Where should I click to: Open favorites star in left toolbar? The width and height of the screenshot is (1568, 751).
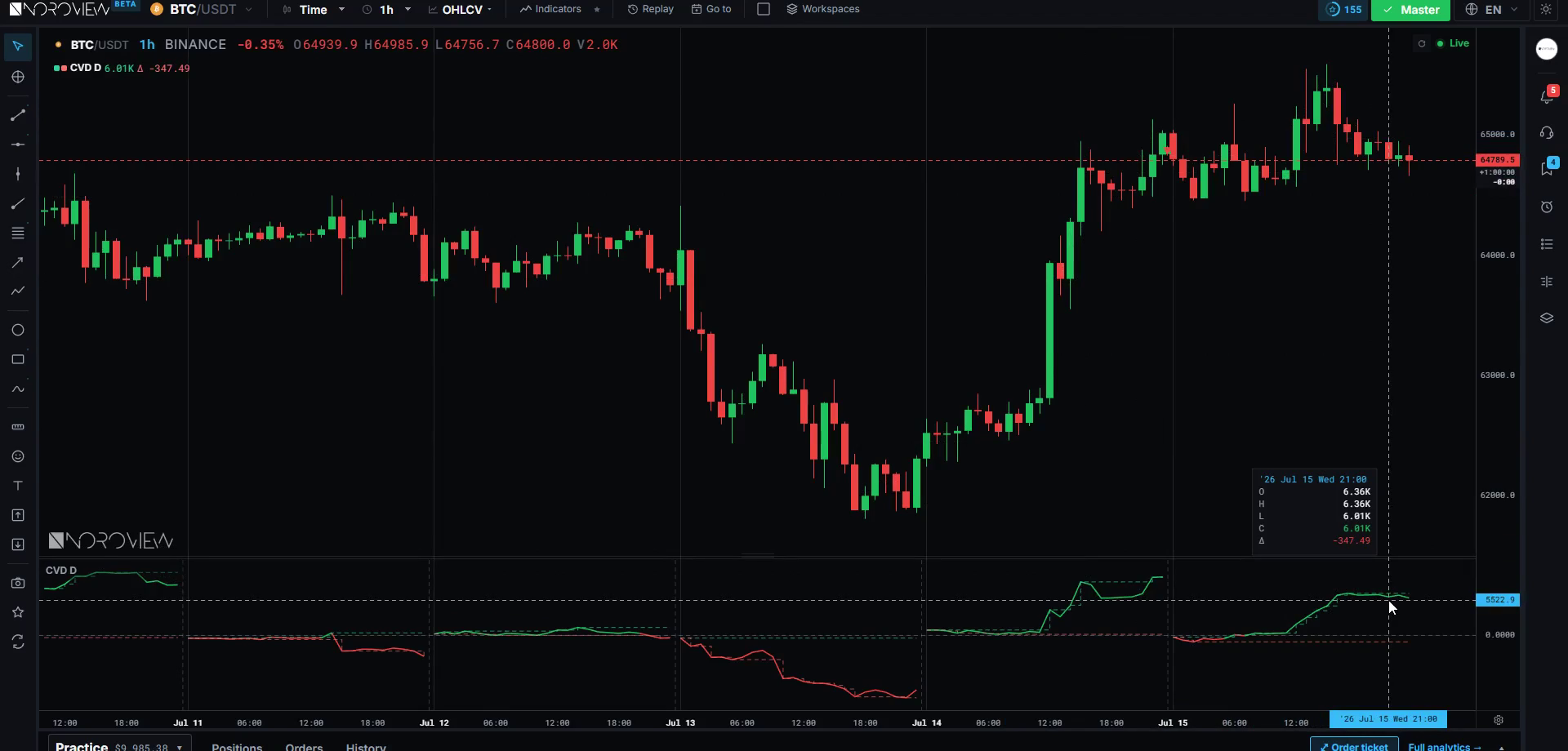[x=18, y=612]
